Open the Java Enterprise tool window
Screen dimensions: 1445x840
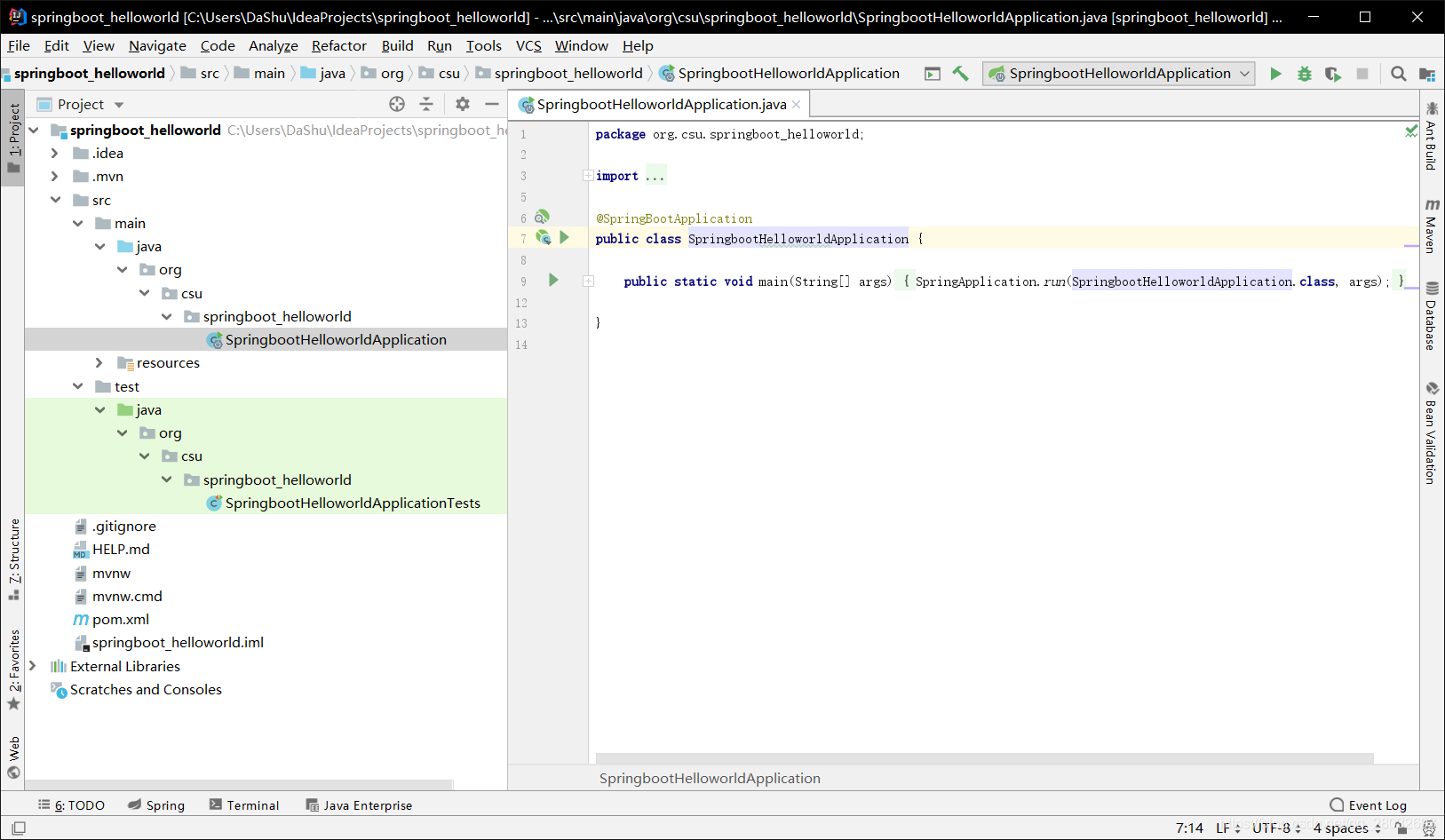tap(359, 805)
